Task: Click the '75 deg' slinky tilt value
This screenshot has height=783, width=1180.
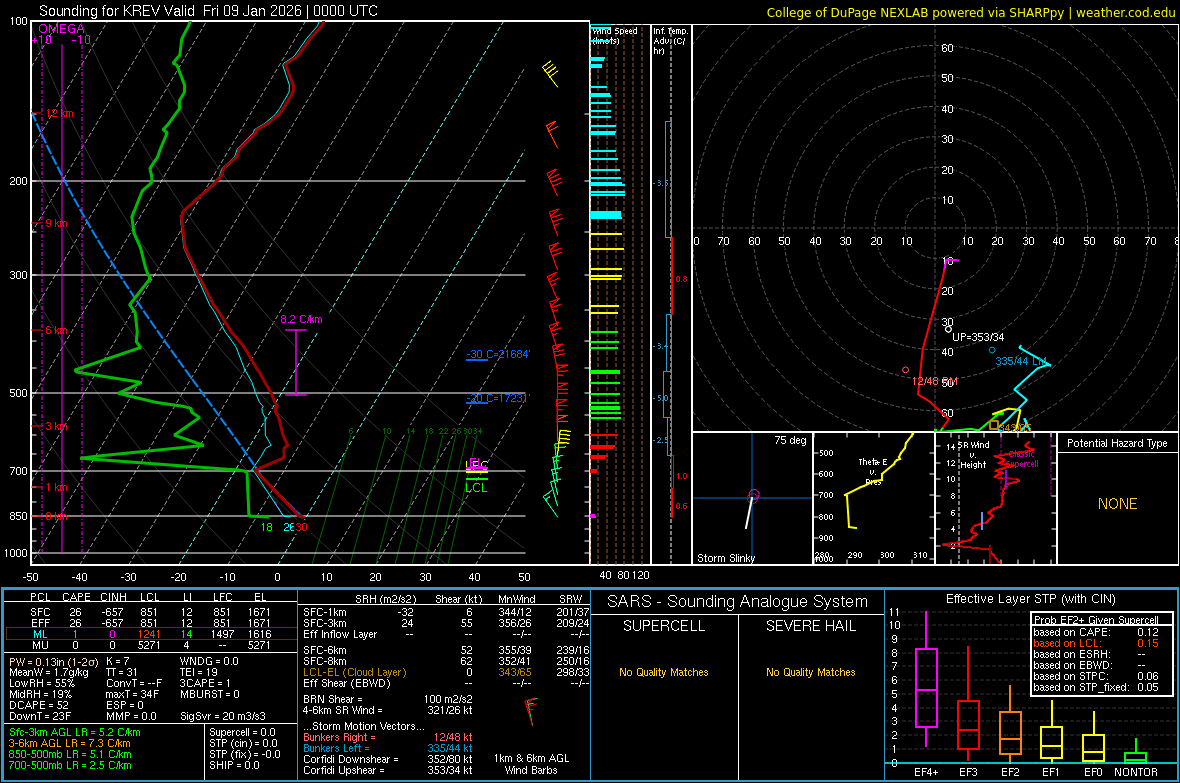Action: coord(790,440)
